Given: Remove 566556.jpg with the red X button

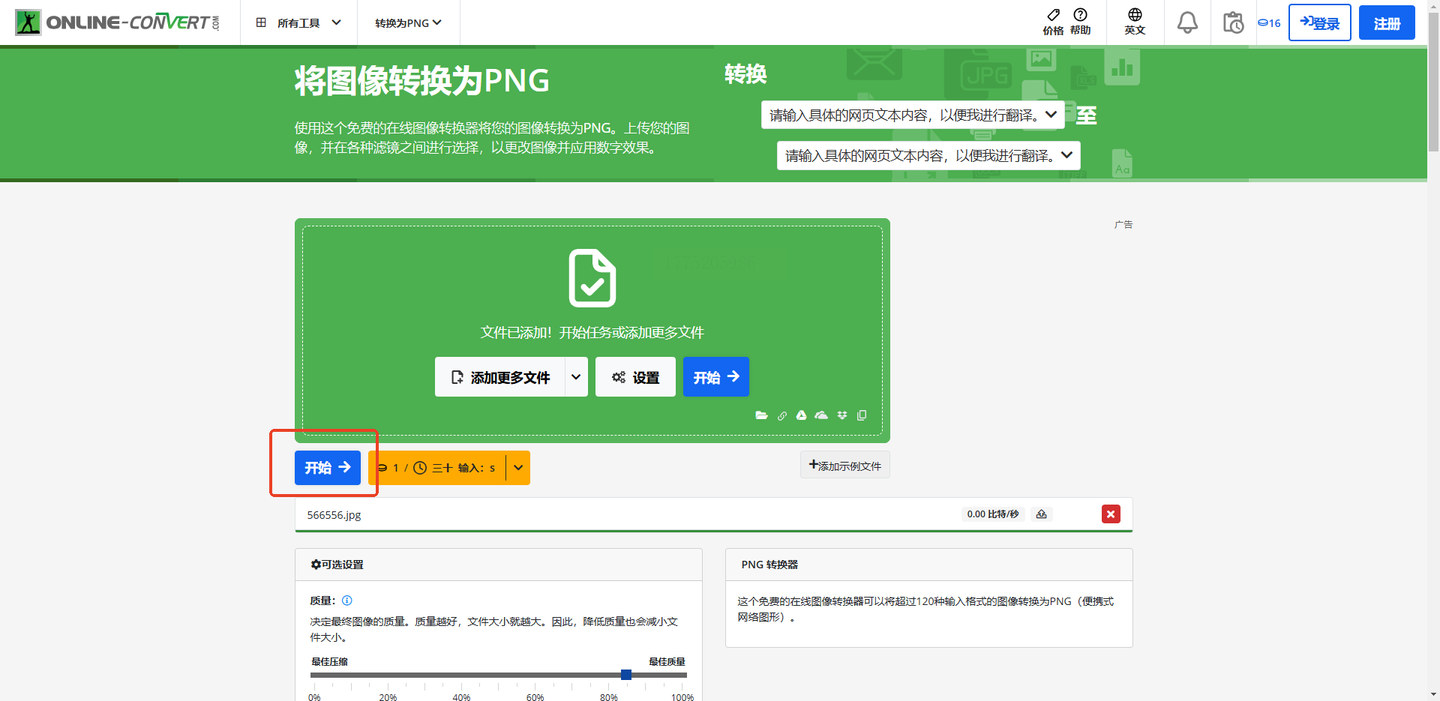Looking at the screenshot, I should (1111, 514).
